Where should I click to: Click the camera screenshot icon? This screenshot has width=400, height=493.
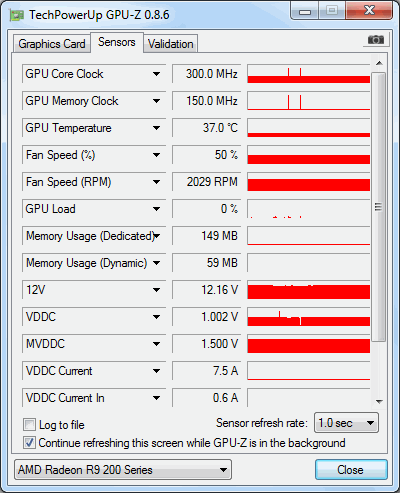click(376, 40)
